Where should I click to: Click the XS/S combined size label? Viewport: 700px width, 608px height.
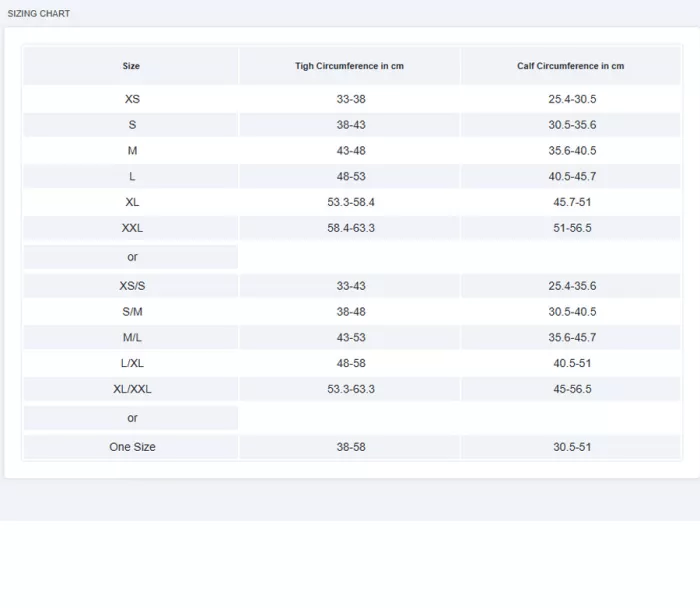[x=132, y=286]
